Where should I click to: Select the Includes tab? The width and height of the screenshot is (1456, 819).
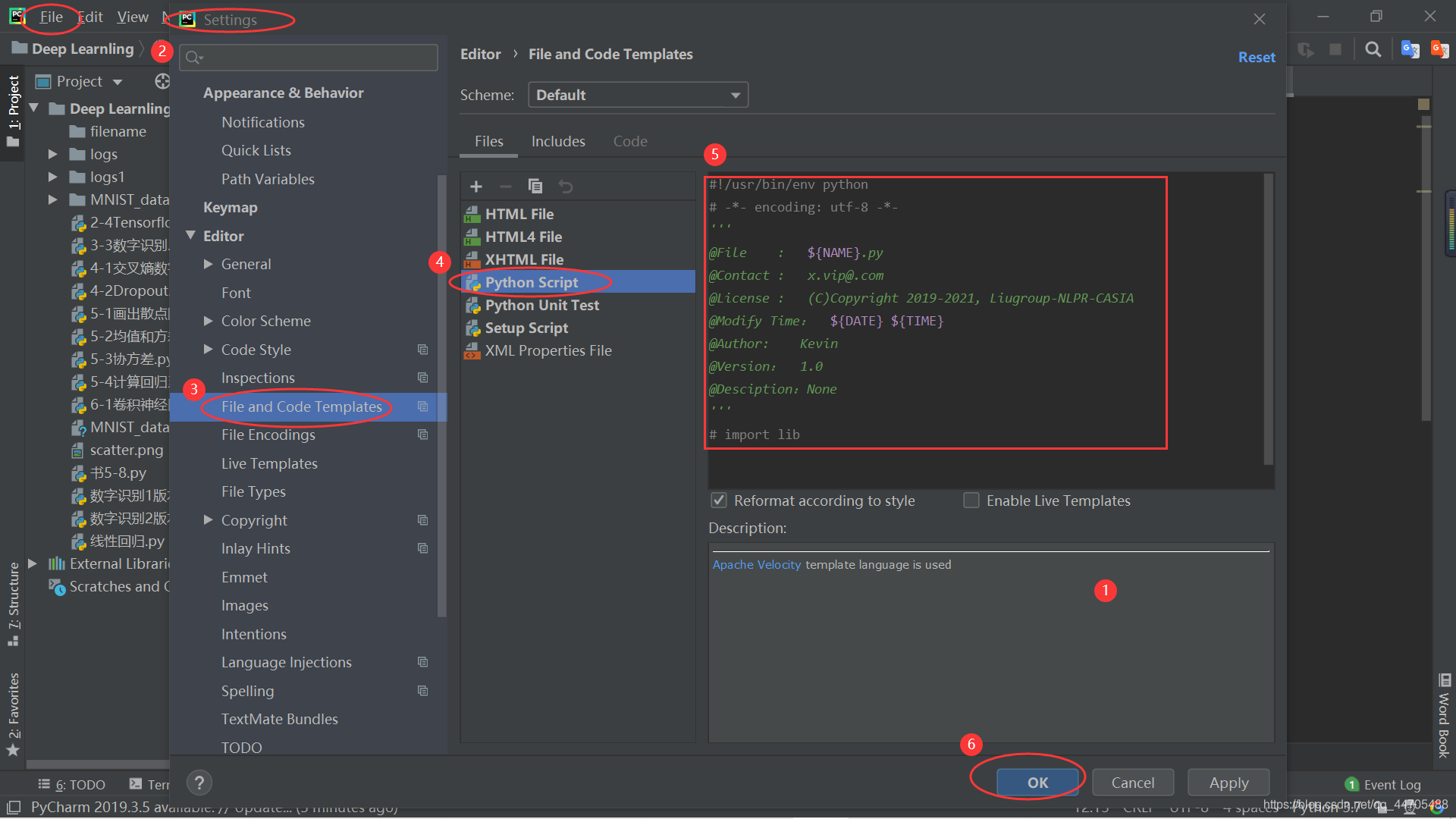coord(558,141)
